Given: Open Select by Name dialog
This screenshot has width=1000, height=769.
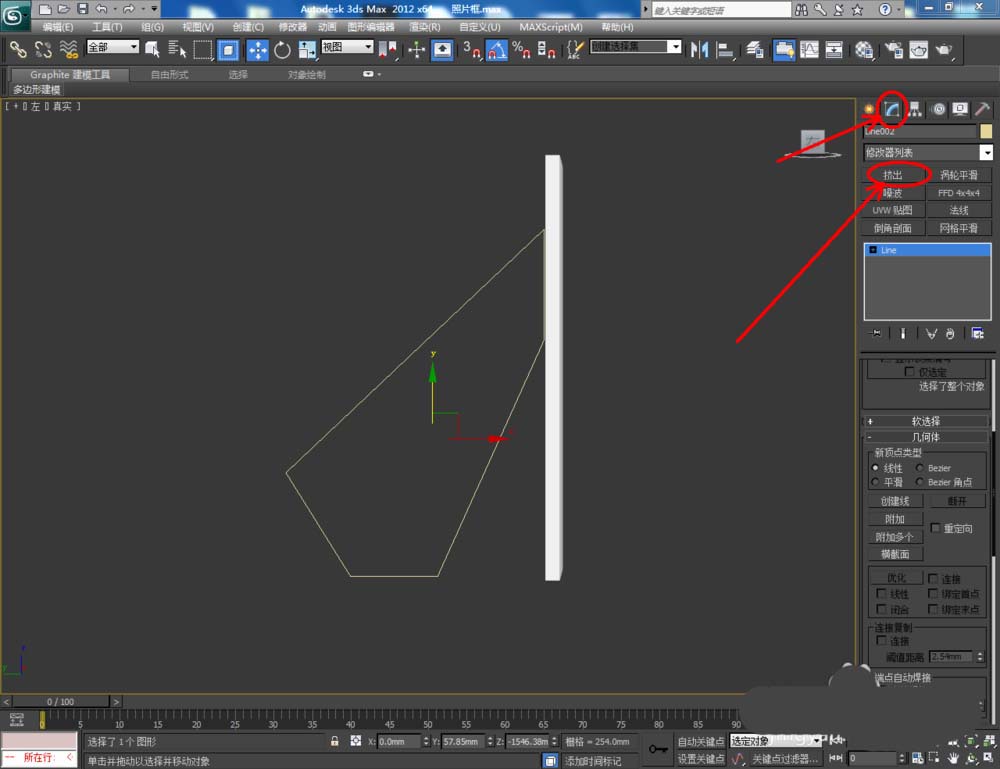Looking at the screenshot, I should tap(177, 50).
